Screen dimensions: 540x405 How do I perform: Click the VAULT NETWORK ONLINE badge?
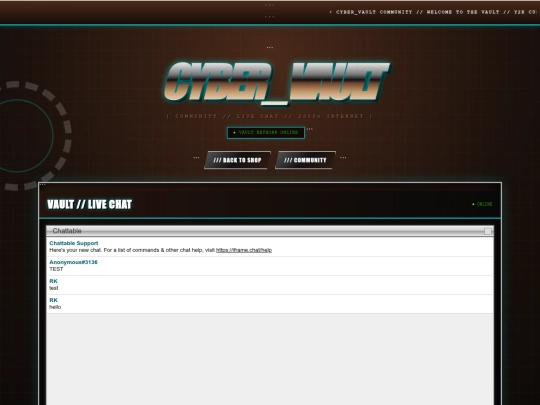click(x=266, y=133)
